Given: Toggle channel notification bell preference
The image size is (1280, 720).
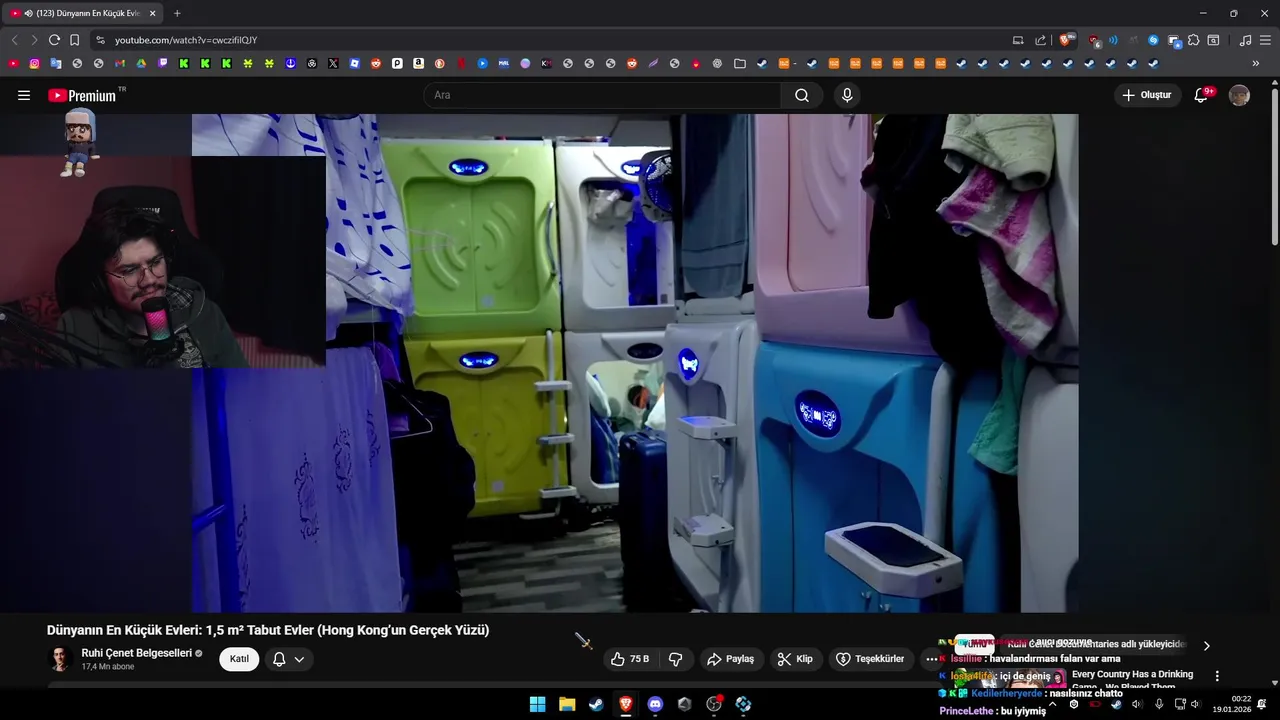Looking at the screenshot, I should (288, 659).
